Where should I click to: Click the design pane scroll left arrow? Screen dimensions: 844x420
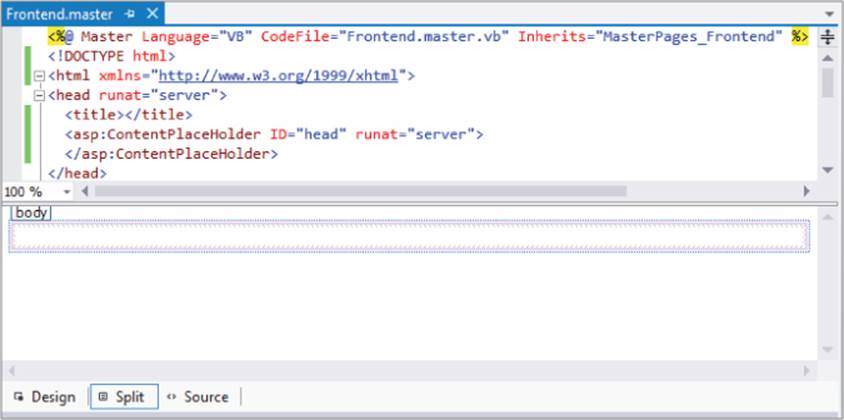[x=12, y=371]
